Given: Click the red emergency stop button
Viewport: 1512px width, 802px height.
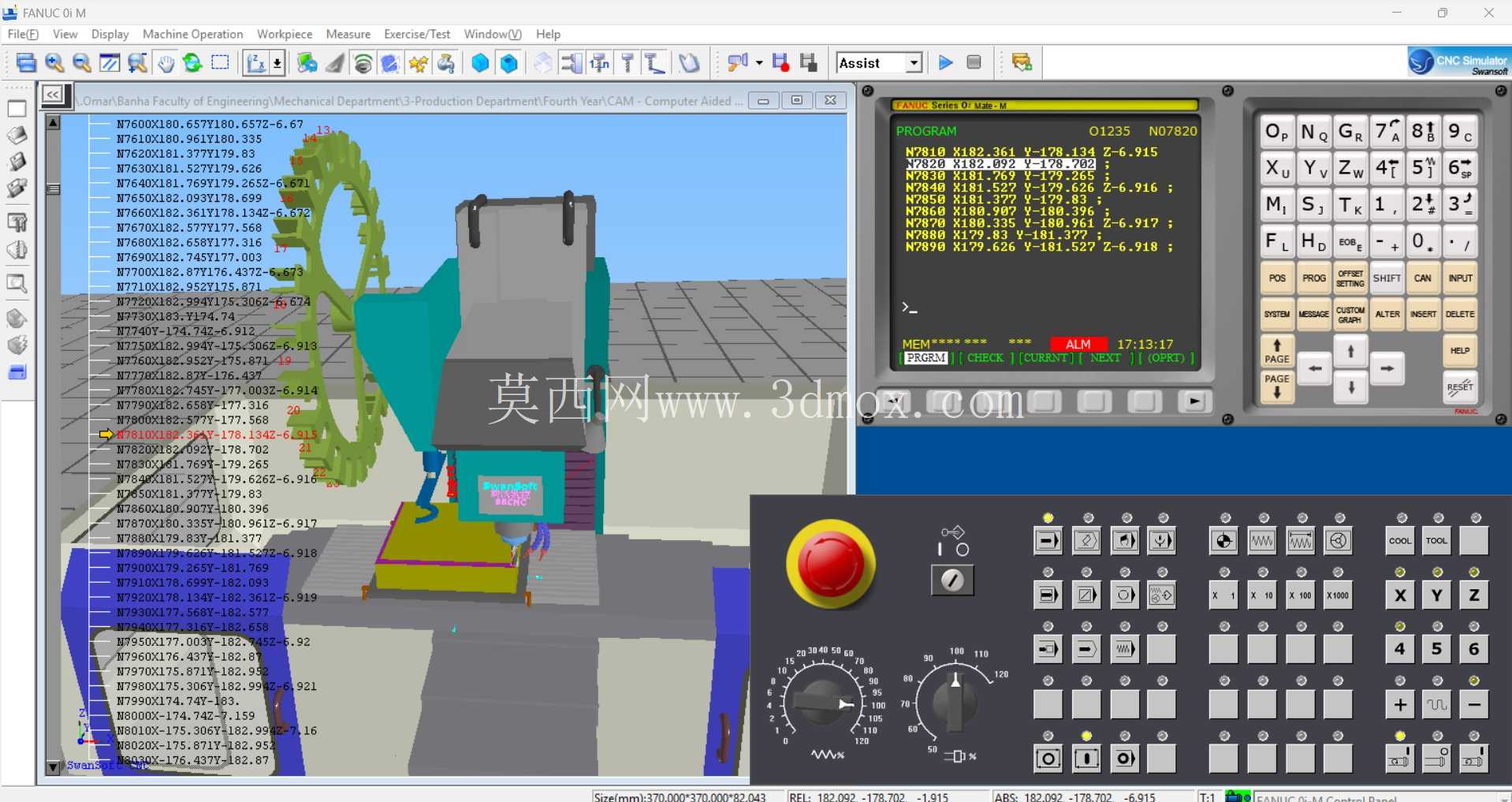Looking at the screenshot, I should click(x=830, y=564).
